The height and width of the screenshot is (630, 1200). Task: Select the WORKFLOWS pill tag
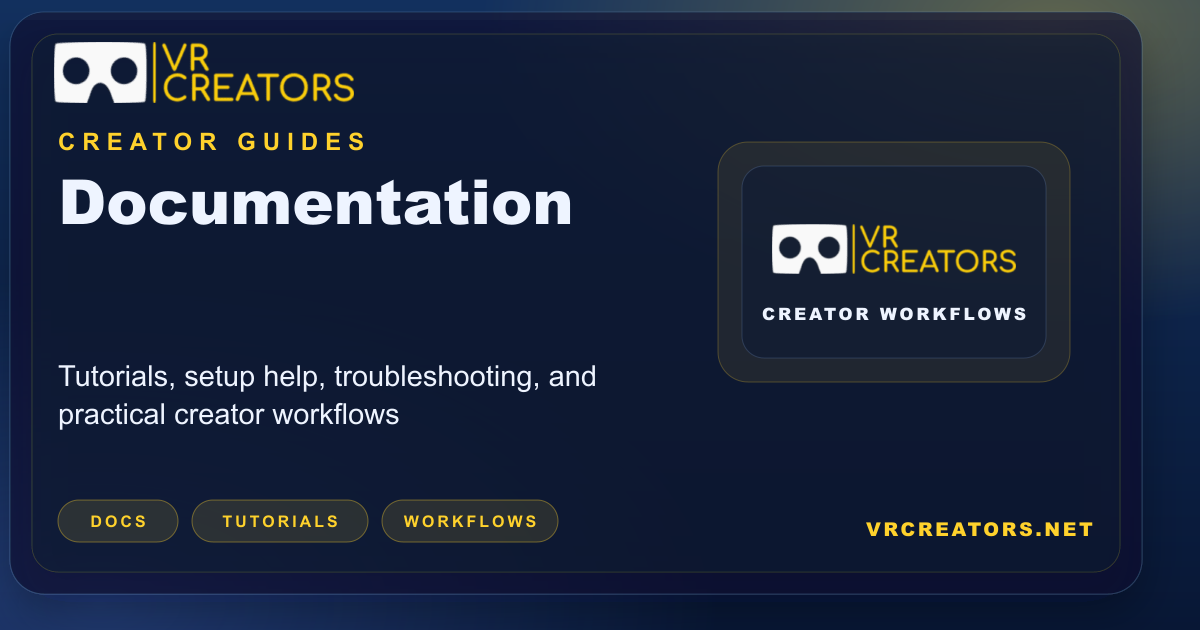470,521
